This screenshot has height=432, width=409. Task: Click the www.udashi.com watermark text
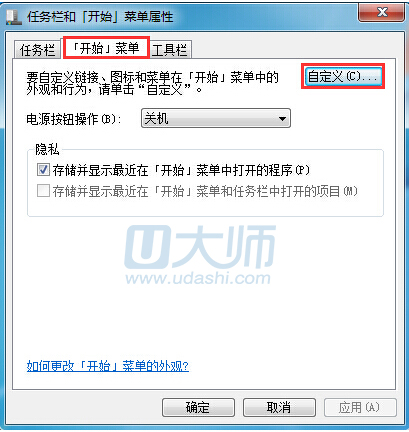click(x=198, y=278)
